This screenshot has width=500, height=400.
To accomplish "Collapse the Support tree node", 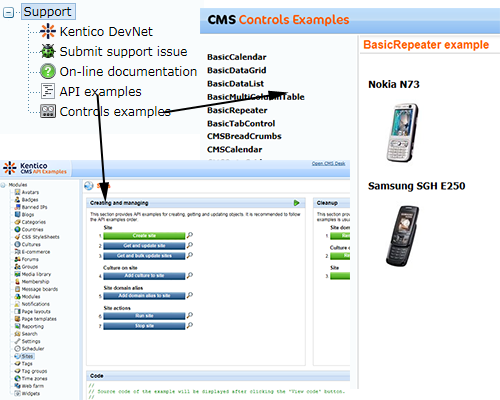I will [x=8, y=13].
